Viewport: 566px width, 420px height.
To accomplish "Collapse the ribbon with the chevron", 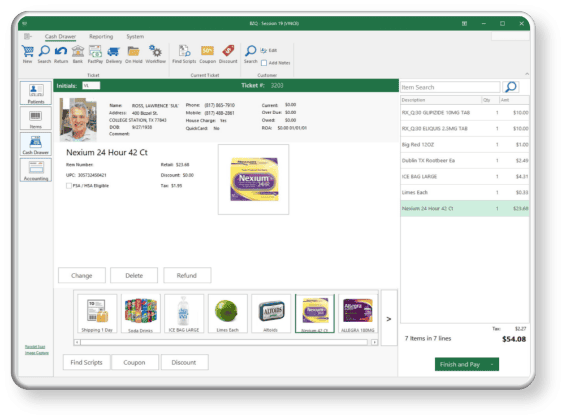I will pyautogui.click(x=527, y=74).
